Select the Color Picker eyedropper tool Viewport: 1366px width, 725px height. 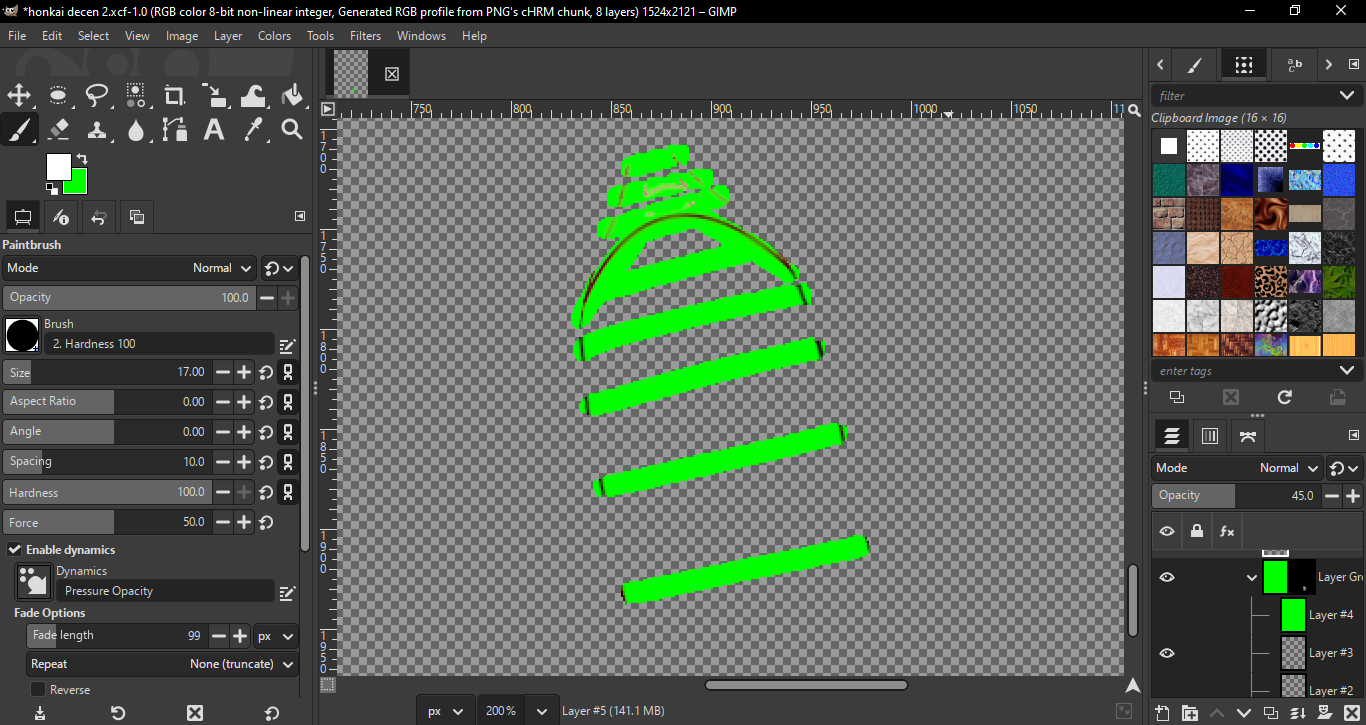coord(253,129)
